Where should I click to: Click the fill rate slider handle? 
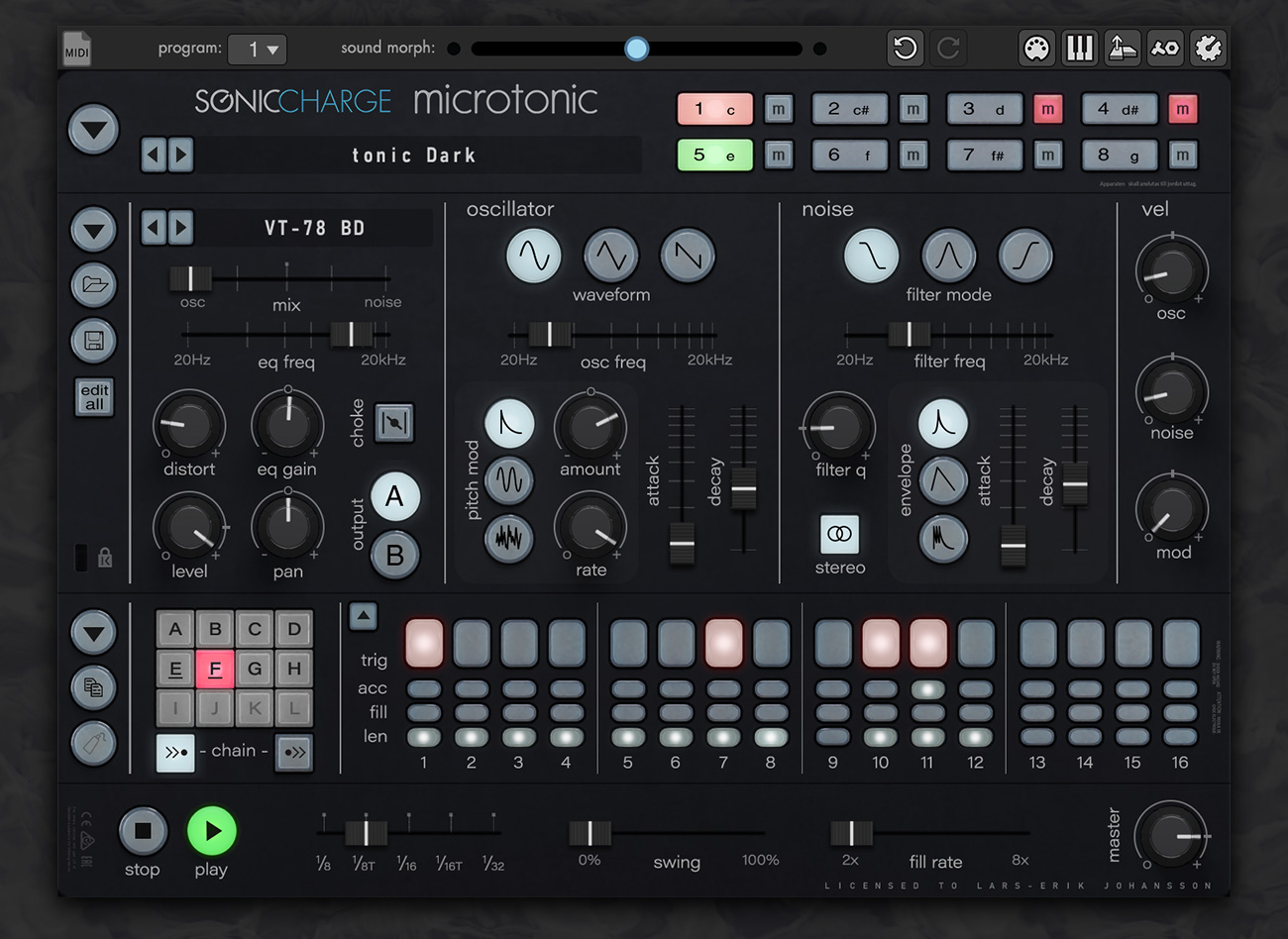pos(851,833)
